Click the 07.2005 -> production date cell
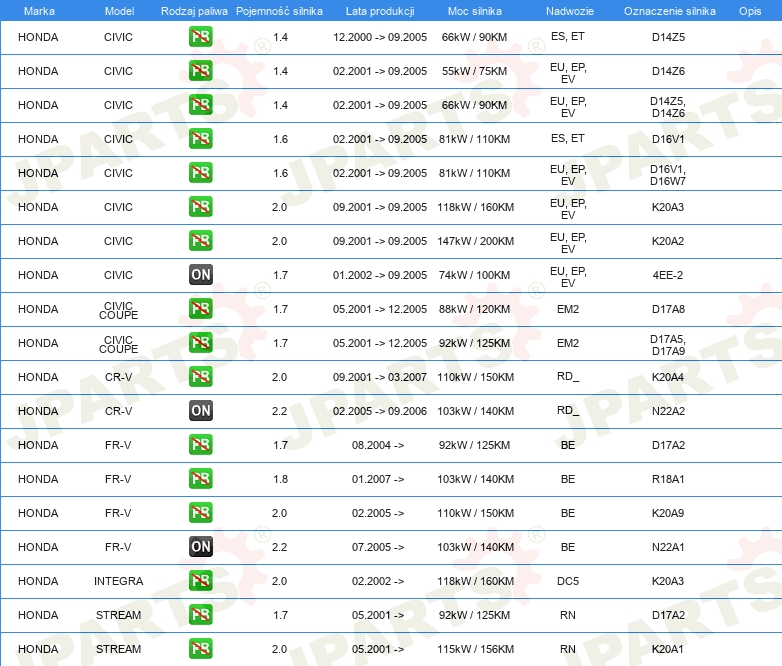The height and width of the screenshot is (666, 782). (378, 547)
